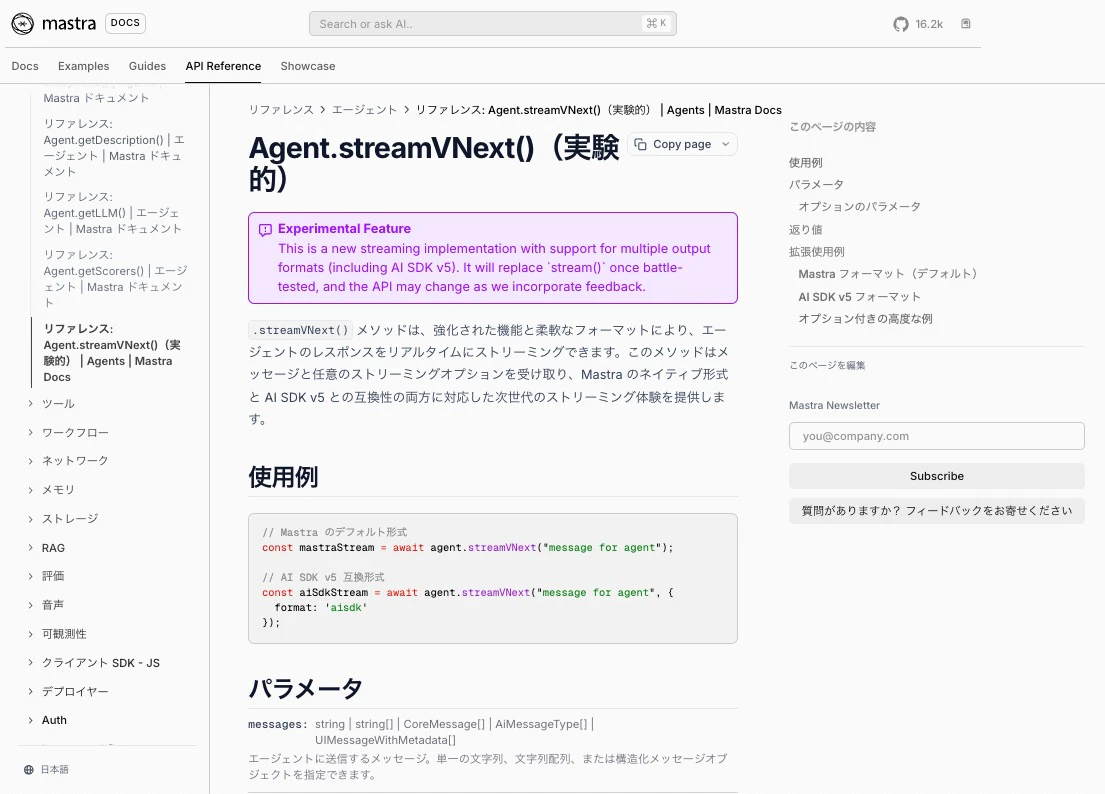Click the Experimental Feature callout icon
This screenshot has height=794, width=1105.
pos(265,230)
